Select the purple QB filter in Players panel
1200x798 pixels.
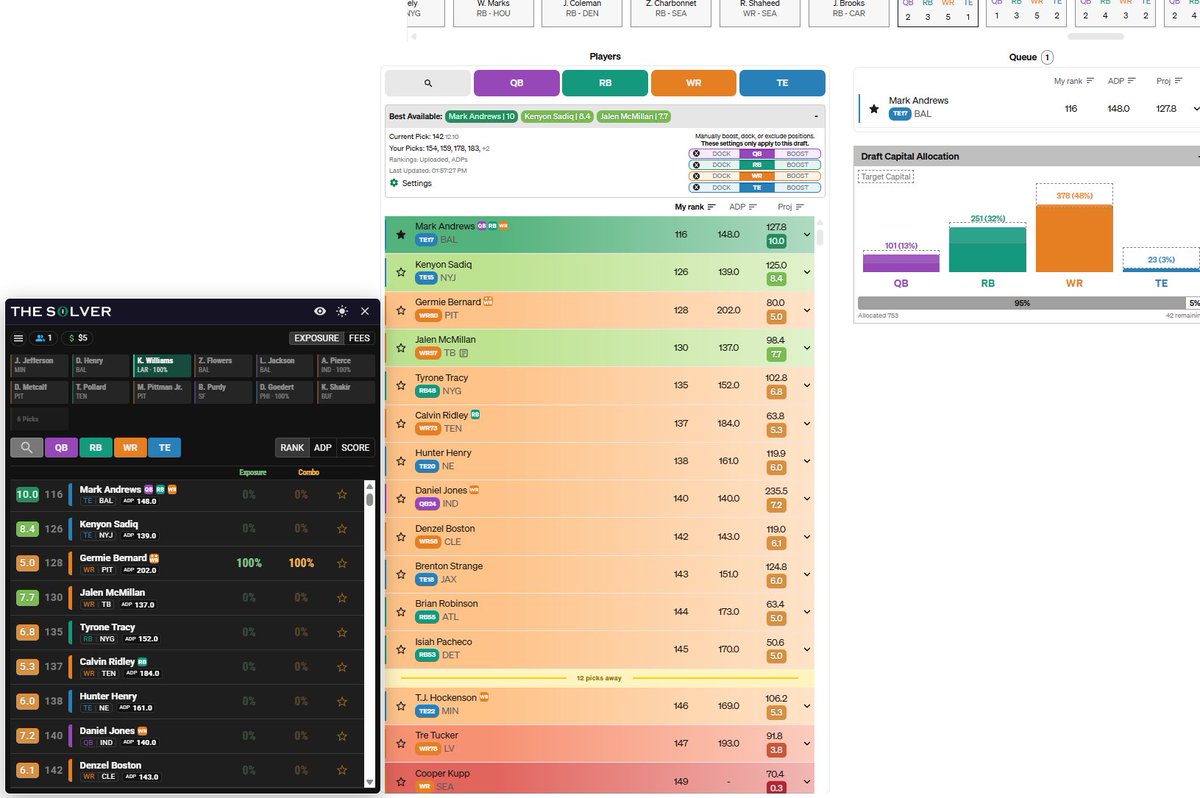(x=516, y=84)
